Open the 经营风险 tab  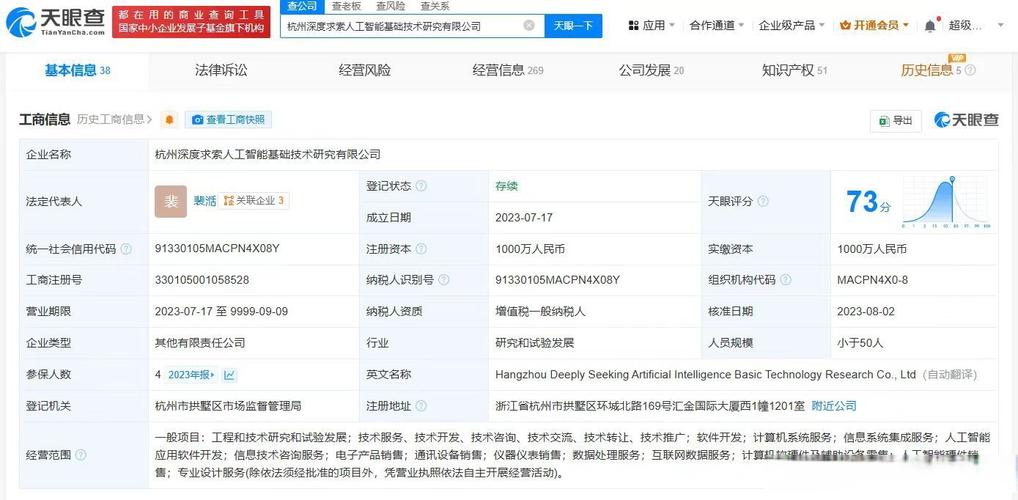(x=364, y=70)
